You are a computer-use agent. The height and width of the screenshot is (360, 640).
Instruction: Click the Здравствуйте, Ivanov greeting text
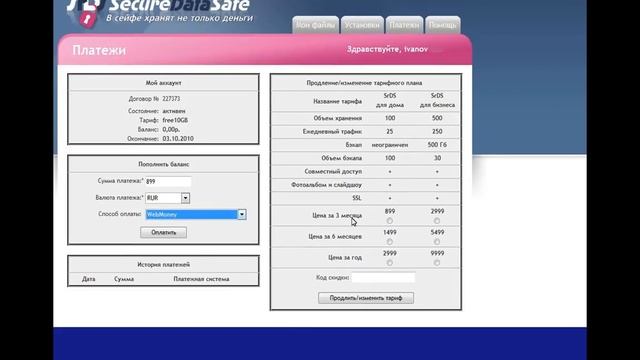[387, 49]
